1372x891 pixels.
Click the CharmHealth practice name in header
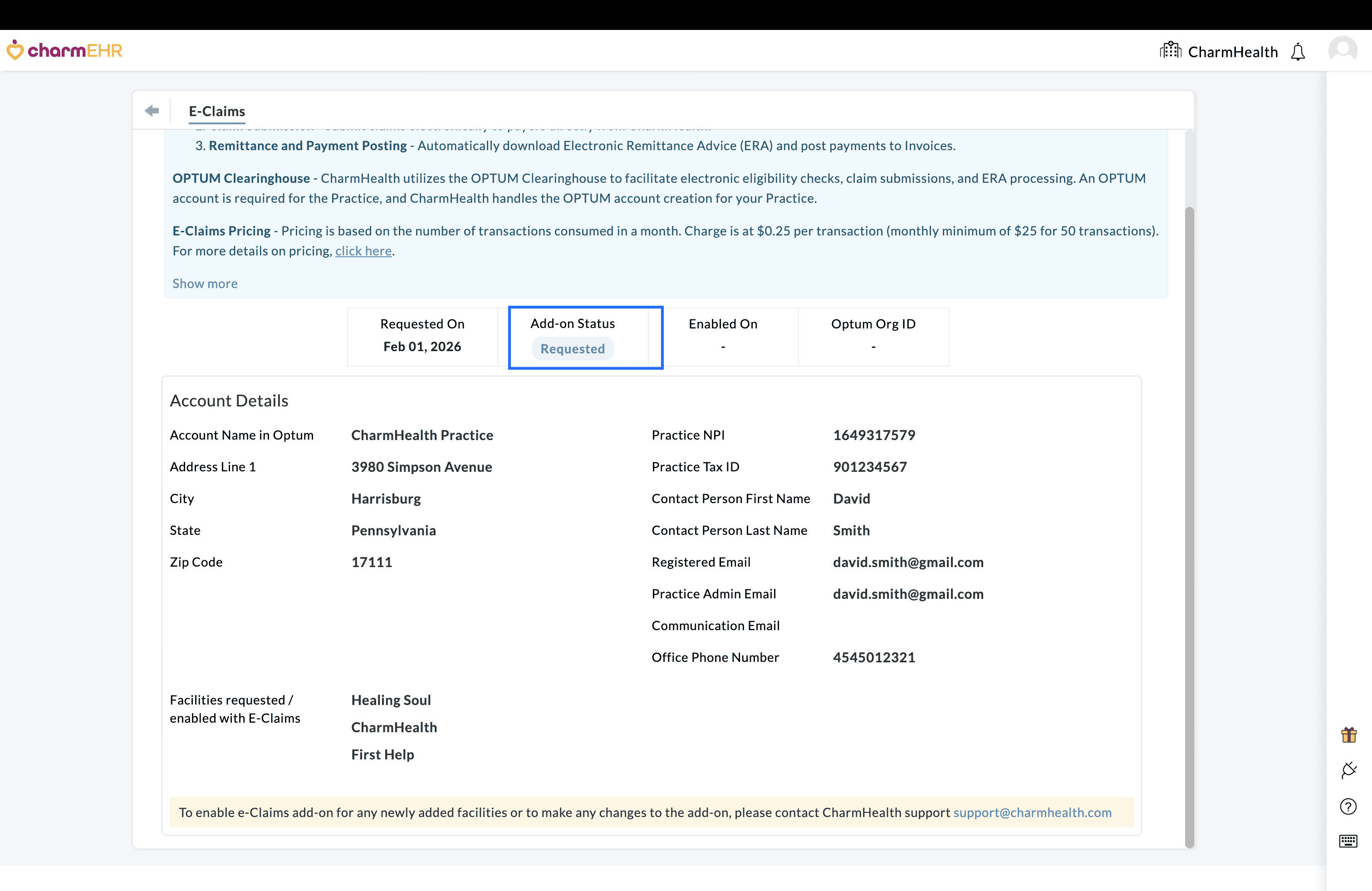1233,52
